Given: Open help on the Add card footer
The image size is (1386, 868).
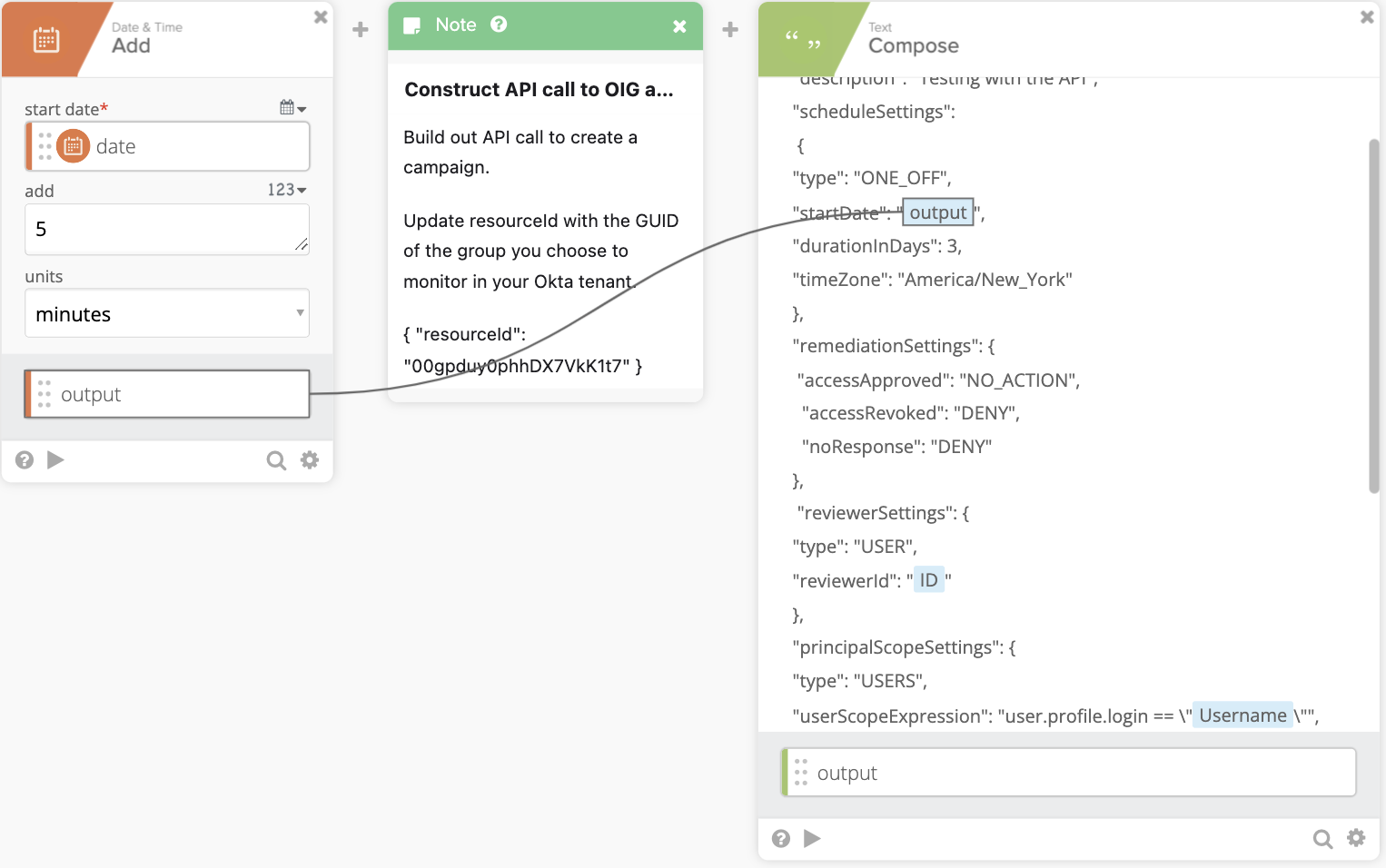Looking at the screenshot, I should (25, 460).
